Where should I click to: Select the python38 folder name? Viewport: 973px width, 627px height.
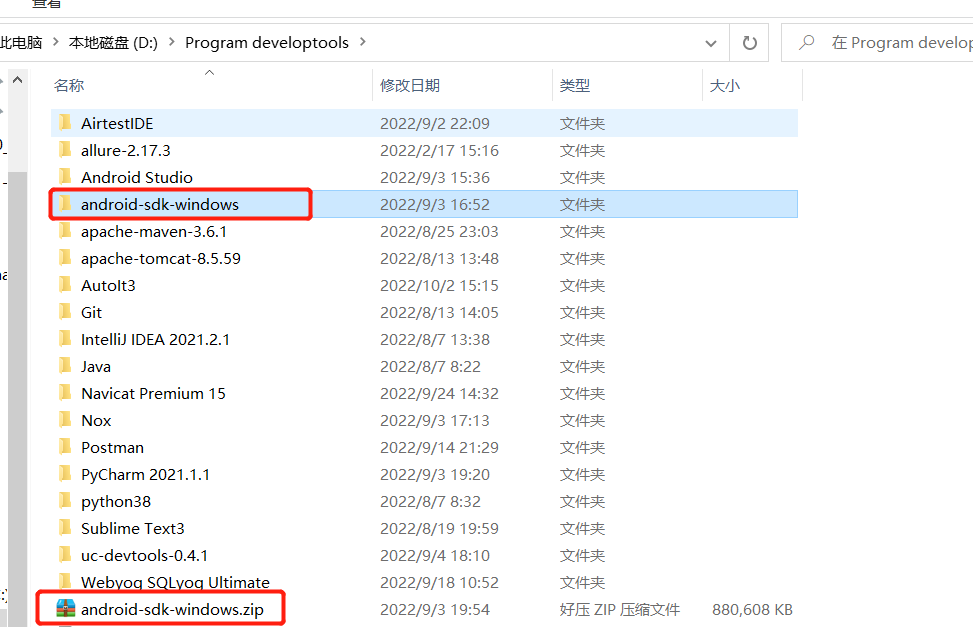click(116, 501)
